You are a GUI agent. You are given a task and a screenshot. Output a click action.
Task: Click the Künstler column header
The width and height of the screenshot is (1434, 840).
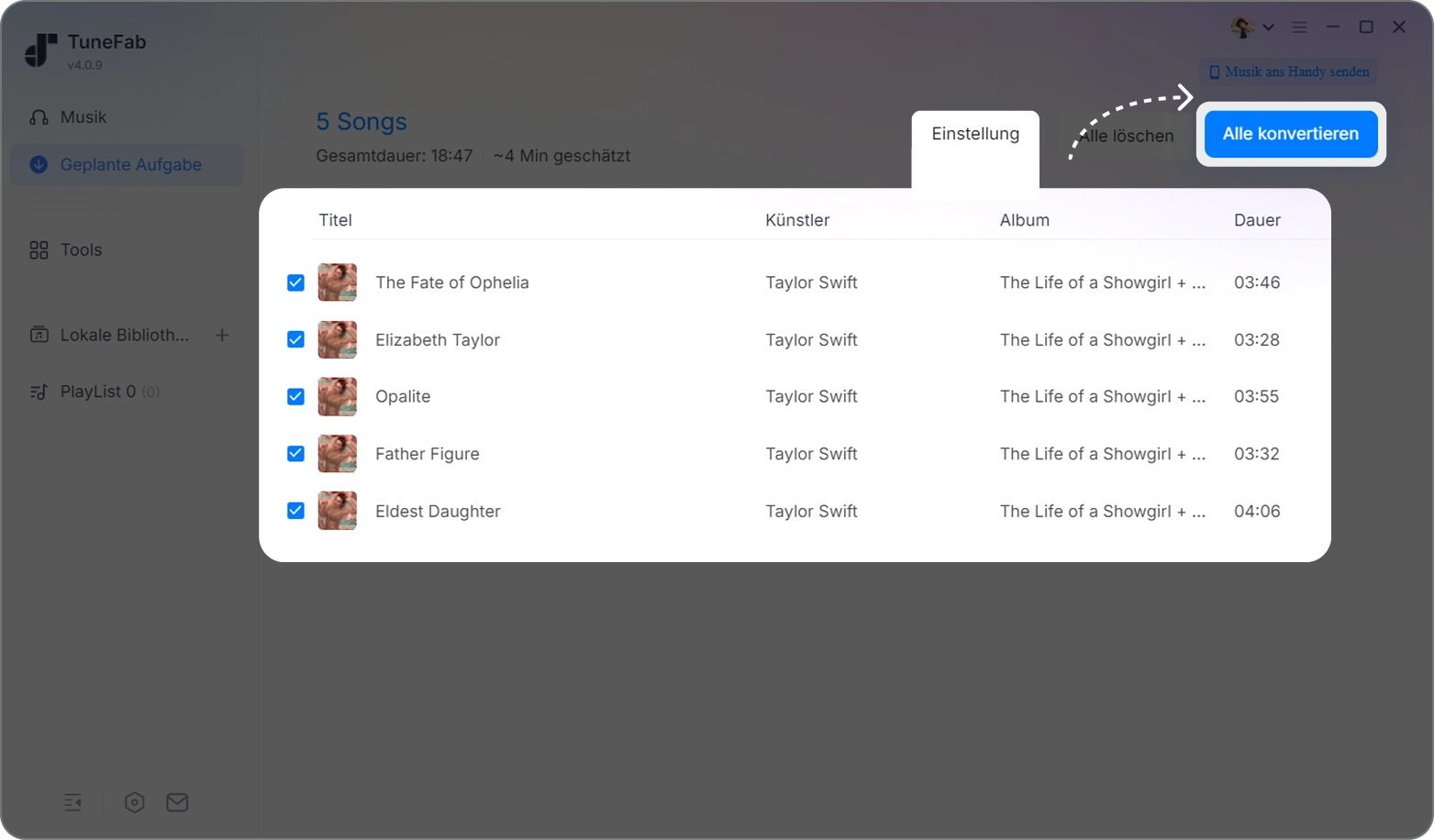797,220
